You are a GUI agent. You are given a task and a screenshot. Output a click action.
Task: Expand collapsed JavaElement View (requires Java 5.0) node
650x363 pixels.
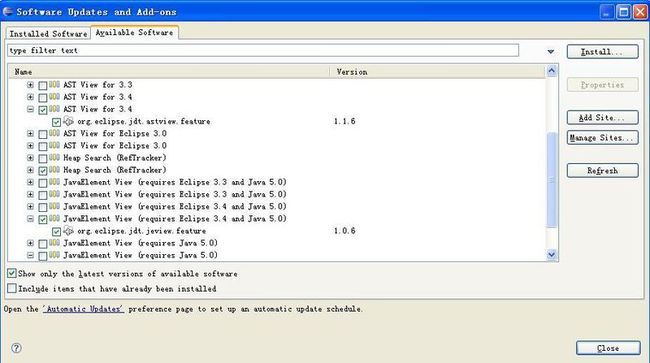click(x=30, y=243)
